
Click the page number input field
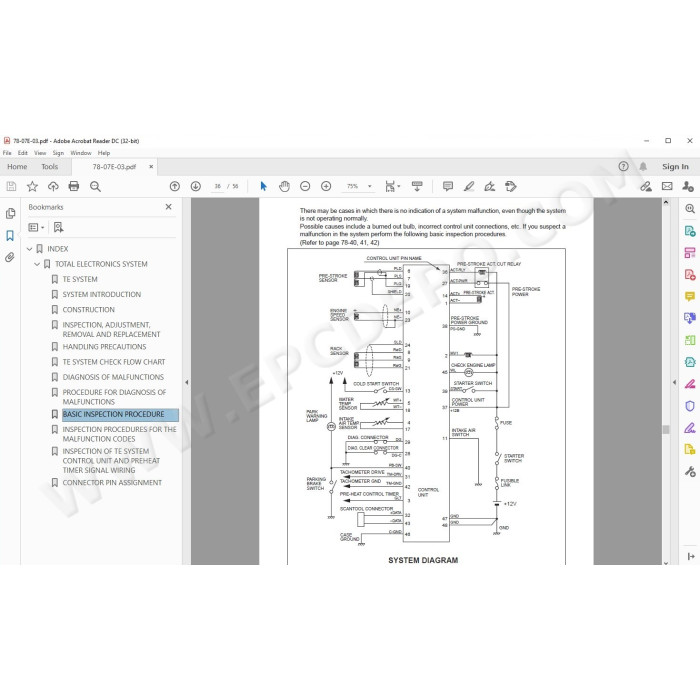pos(217,186)
